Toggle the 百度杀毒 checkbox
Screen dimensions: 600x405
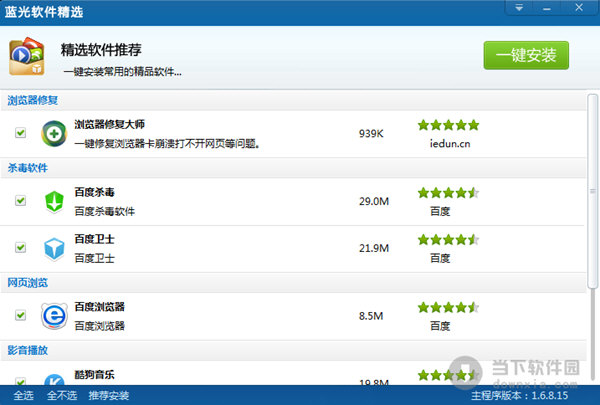click(x=21, y=201)
